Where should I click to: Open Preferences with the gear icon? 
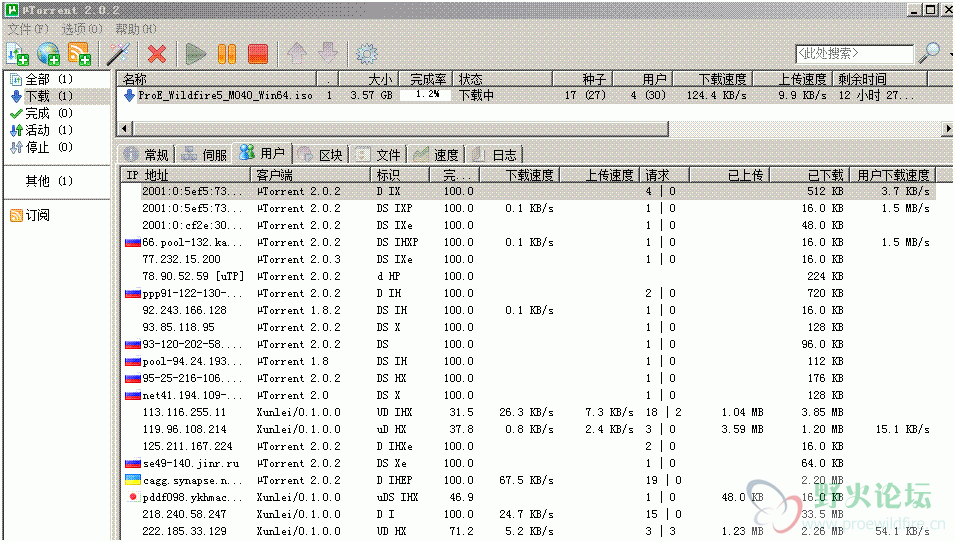(367, 54)
